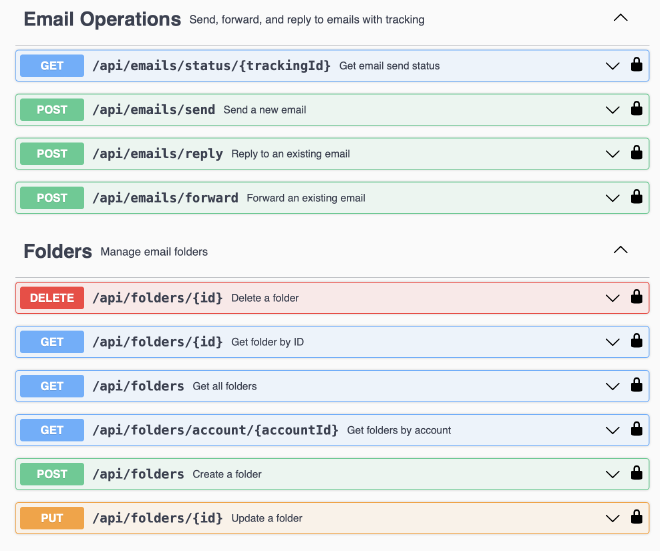660x551 pixels.
Task: Click 'Create a folder' description text
Action: click(x=227, y=474)
